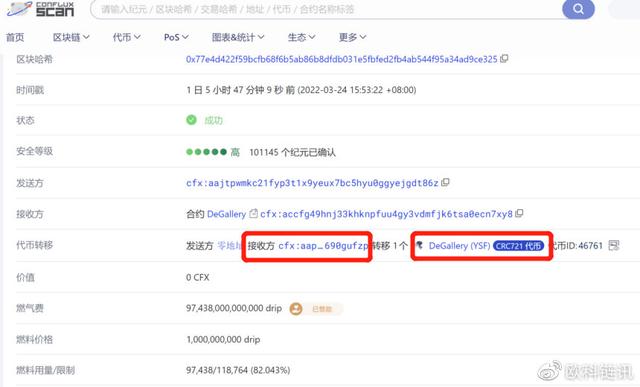Viewport: 640px width, 387px height.
Task: Open the PoS dropdown menu
Action: pos(176,38)
